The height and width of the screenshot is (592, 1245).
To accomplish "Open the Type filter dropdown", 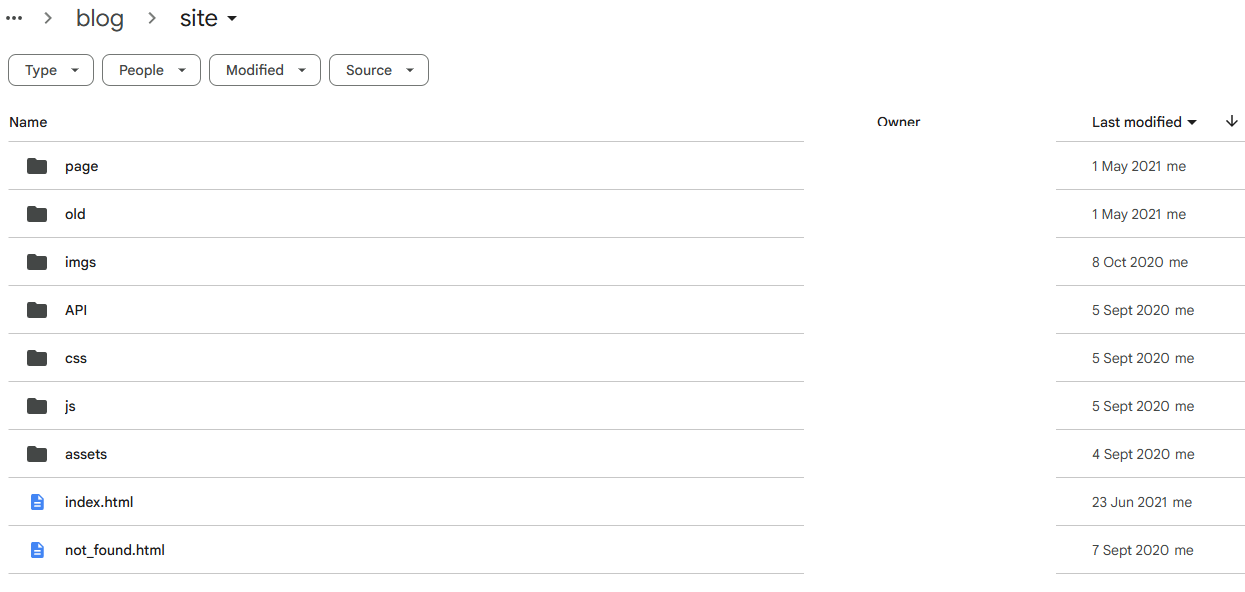I will [x=51, y=70].
